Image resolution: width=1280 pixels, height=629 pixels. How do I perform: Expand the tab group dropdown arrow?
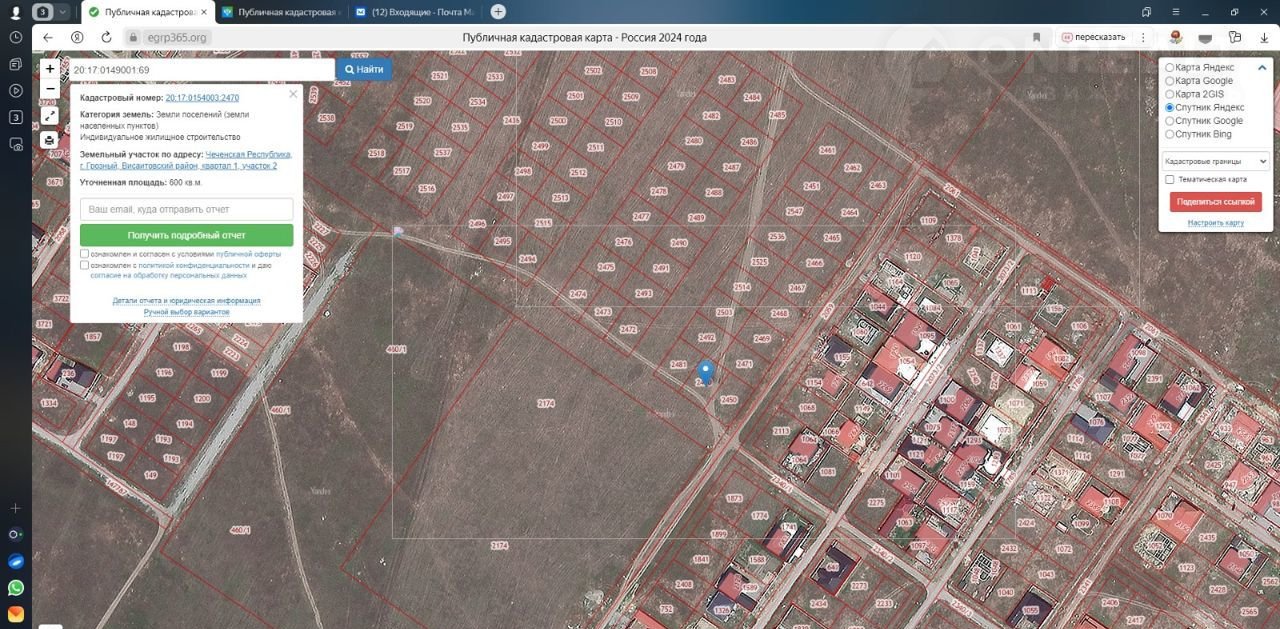(x=63, y=12)
